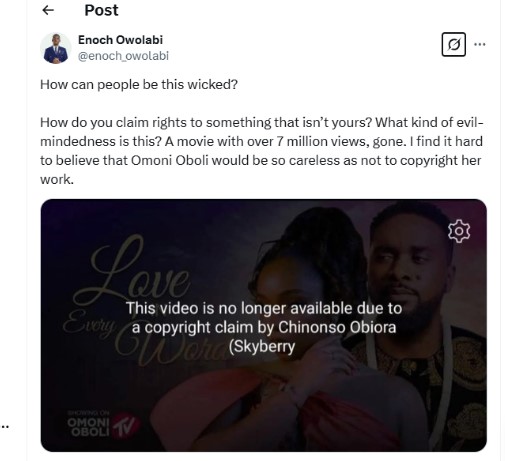Image resolution: width=505 pixels, height=461 pixels.
Task: Go back using the left arrow
Action: click(x=48, y=10)
